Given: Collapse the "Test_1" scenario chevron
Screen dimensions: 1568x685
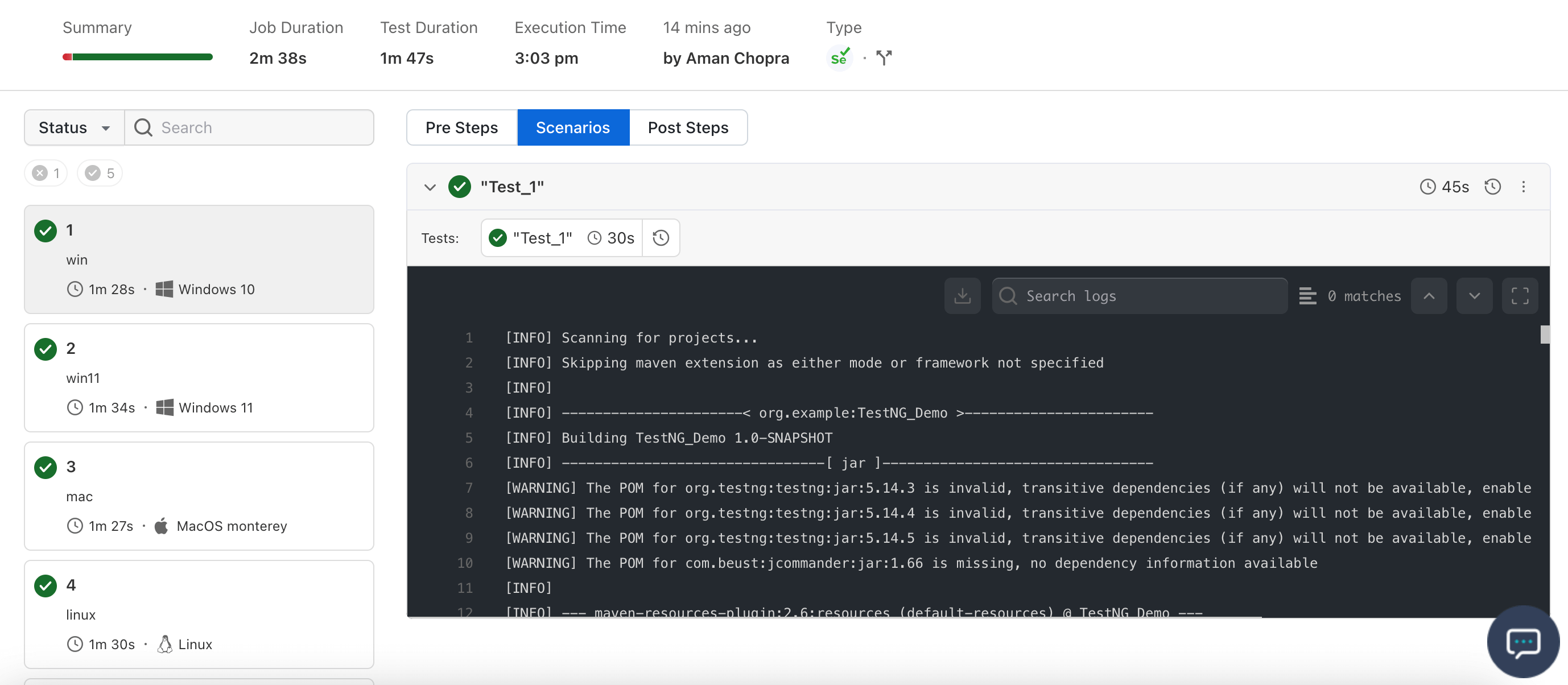Looking at the screenshot, I should click(430, 187).
